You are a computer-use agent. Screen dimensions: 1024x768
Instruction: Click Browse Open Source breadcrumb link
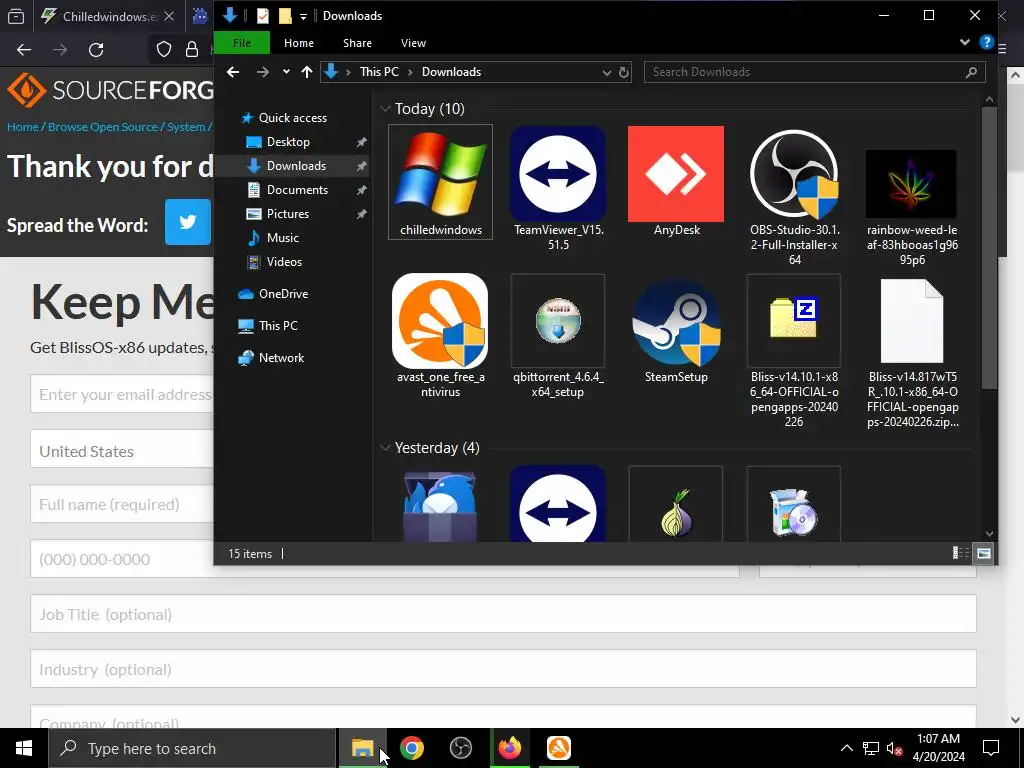coord(103,127)
